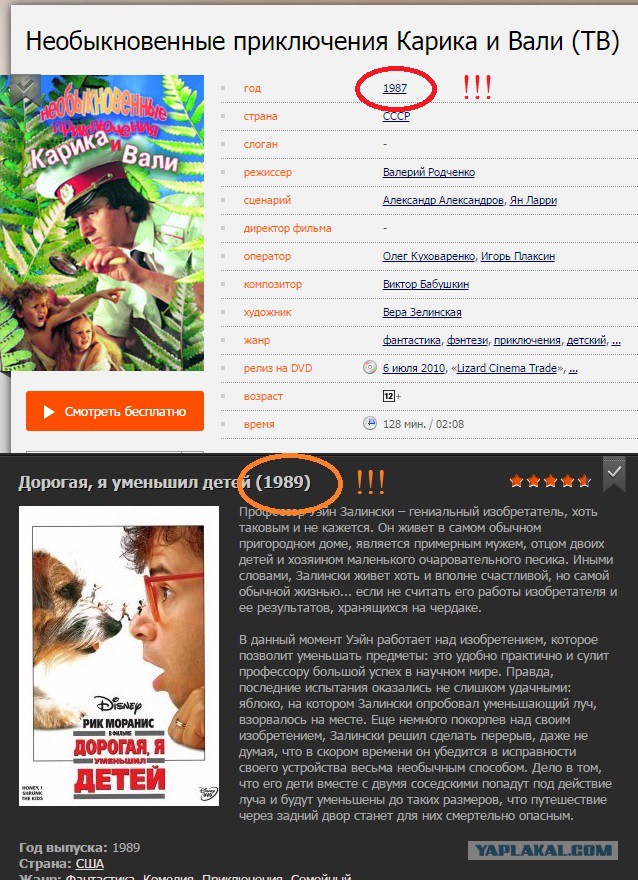Click the Karik and Valya movie poster
The image size is (638, 880).
tap(102, 223)
